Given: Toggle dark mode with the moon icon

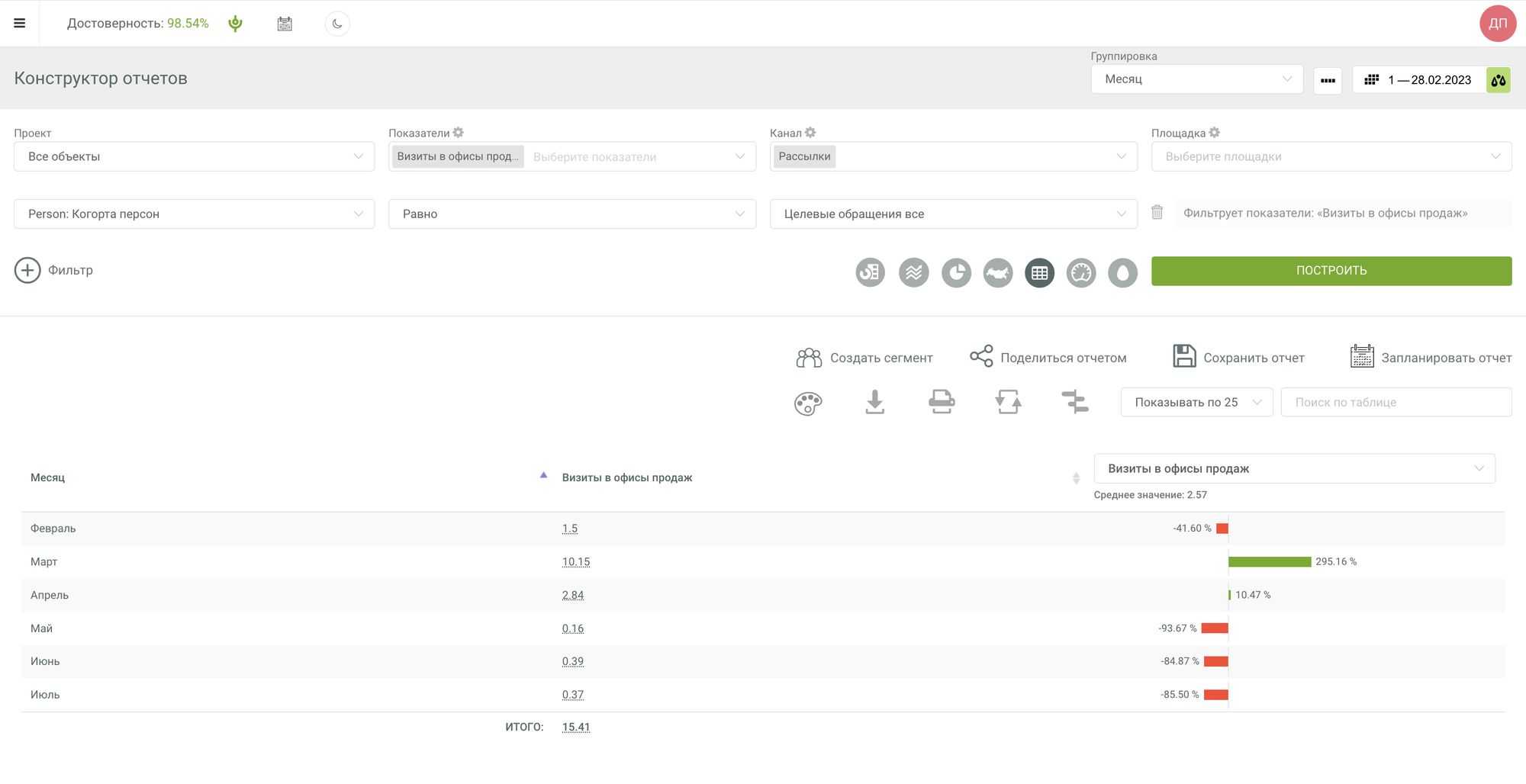Looking at the screenshot, I should [337, 24].
